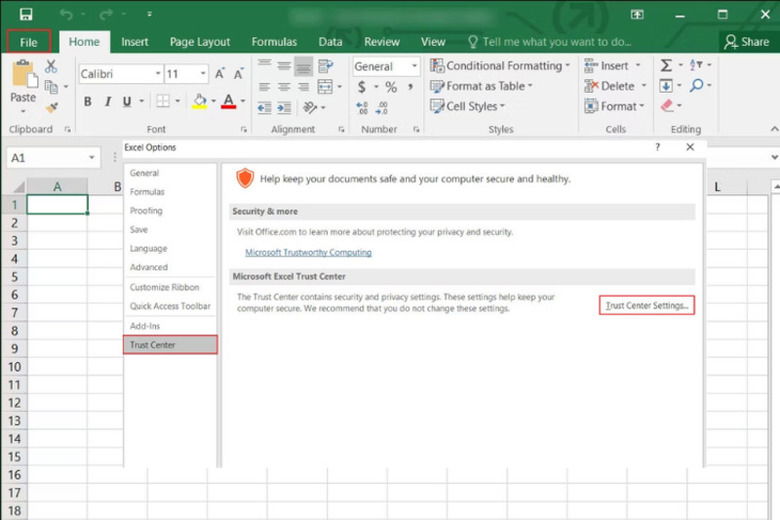
Task: Click the Save icon in the title bar
Action: pos(26,14)
